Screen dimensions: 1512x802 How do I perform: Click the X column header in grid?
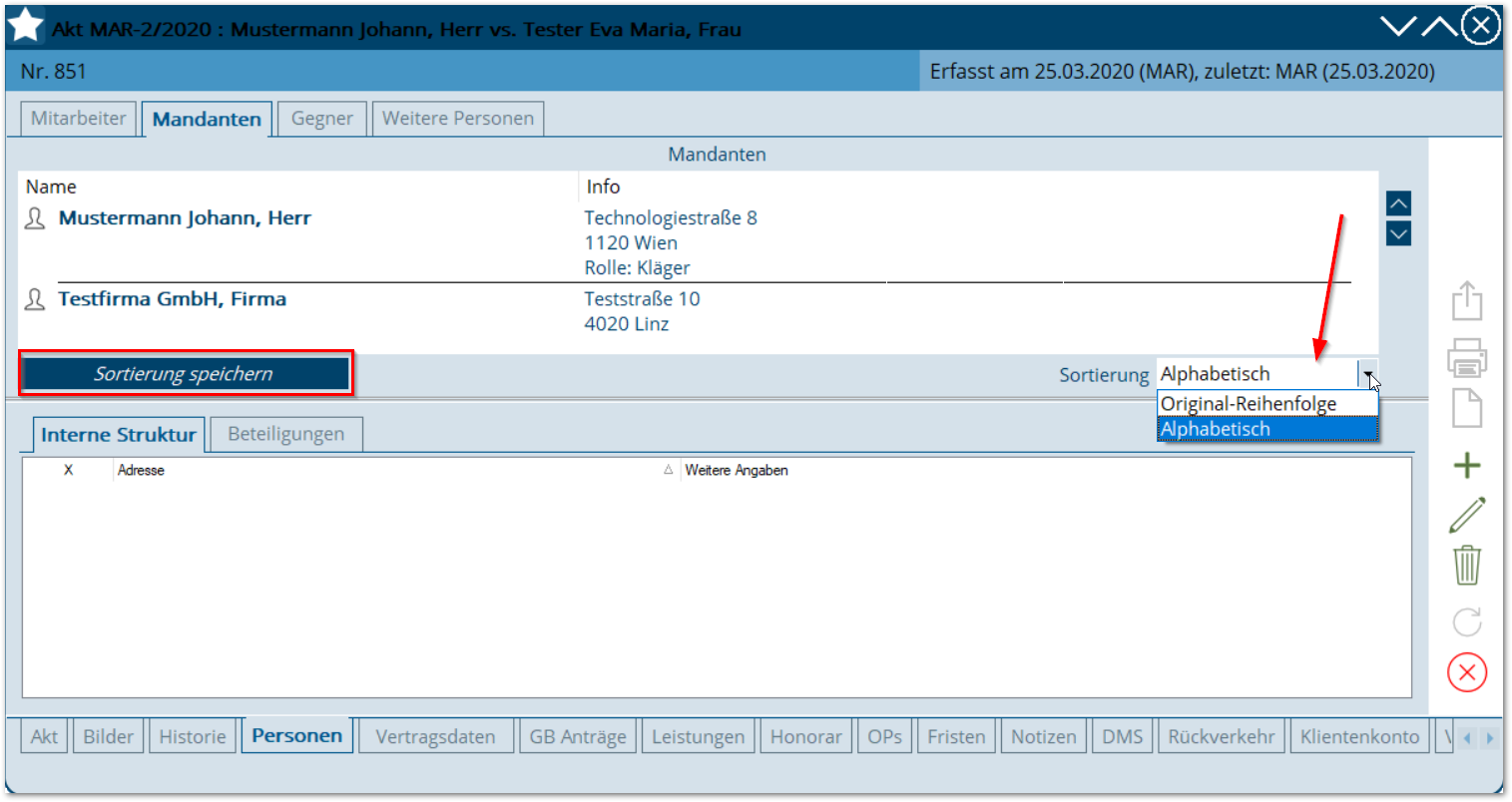(68, 470)
